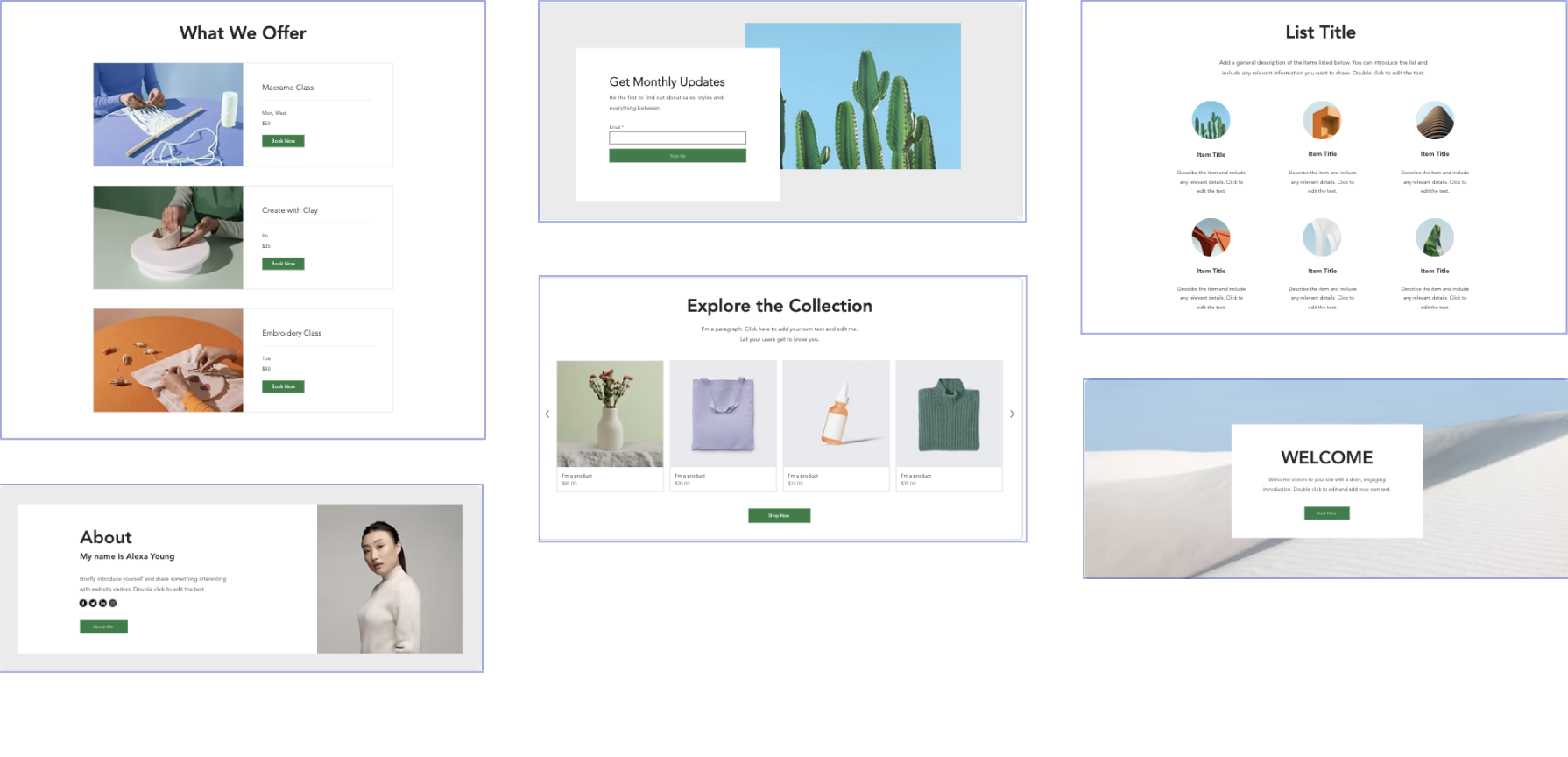
Task: Open the Instagram social icon
Action: tap(112, 603)
